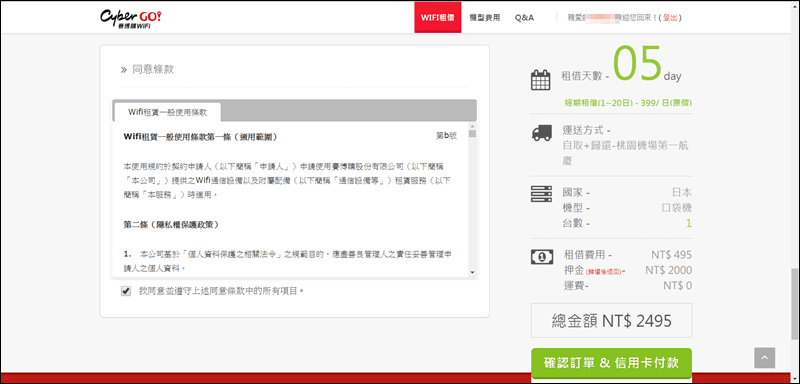Click the server stack icon beside 國家

click(541, 194)
